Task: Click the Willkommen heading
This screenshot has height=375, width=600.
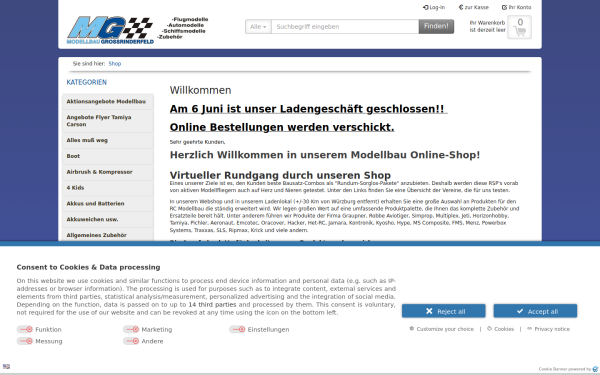Action: point(201,90)
